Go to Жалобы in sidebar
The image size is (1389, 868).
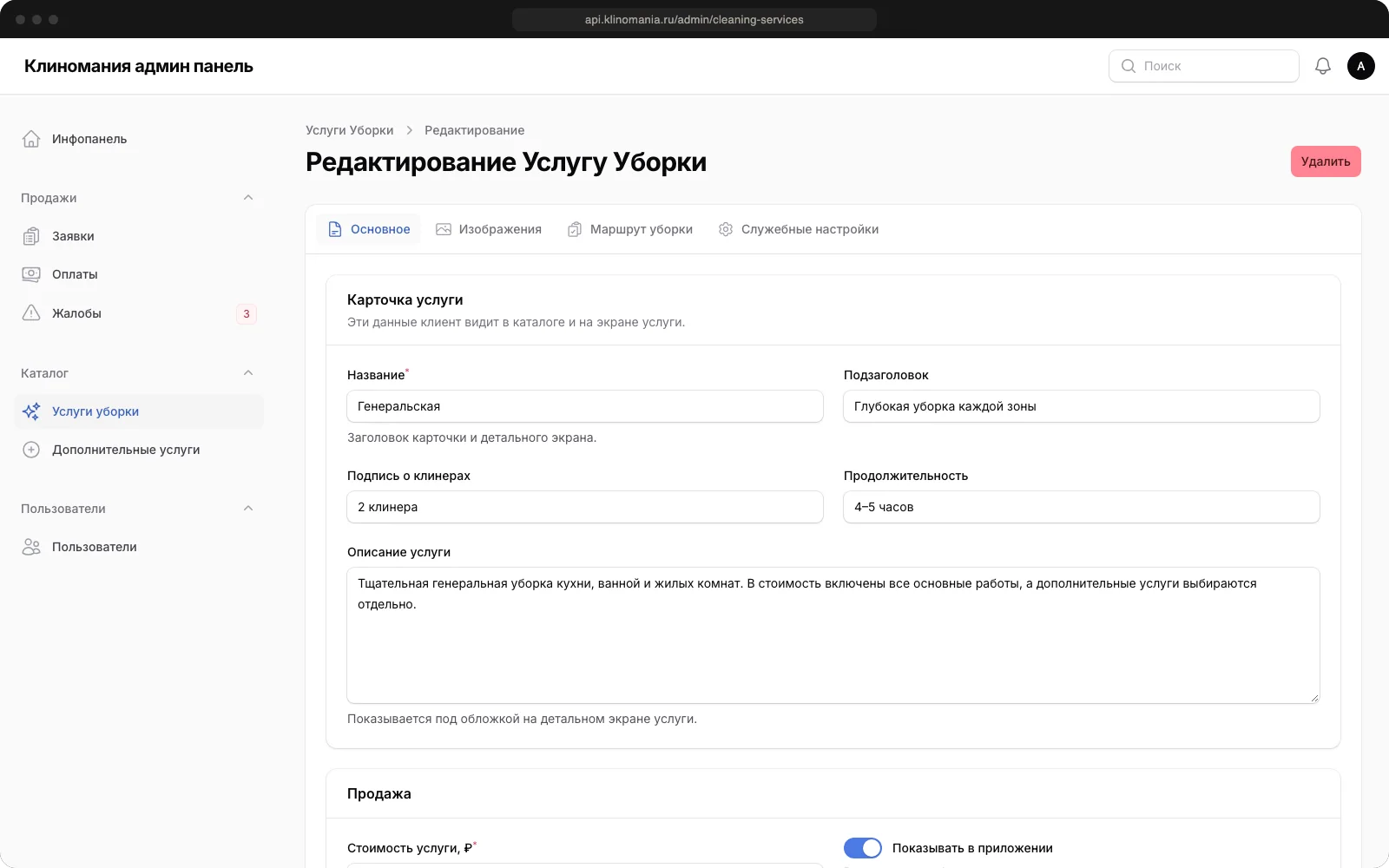139,313
